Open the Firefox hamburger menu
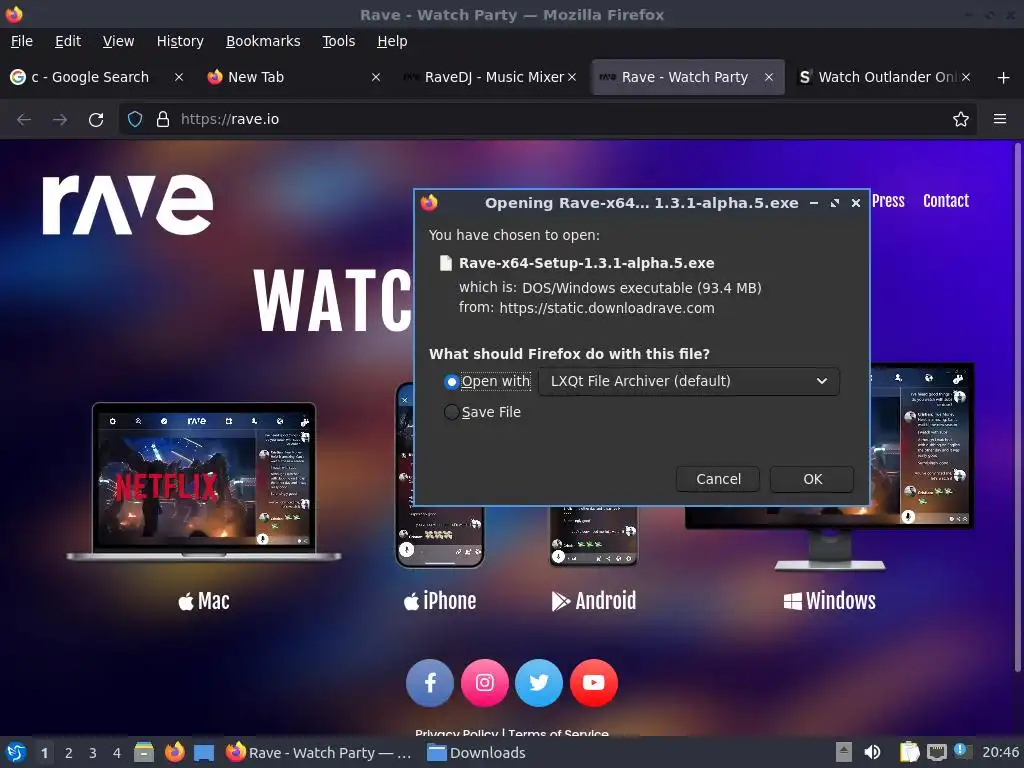Screen dimensions: 1024x768 coord(1000,119)
